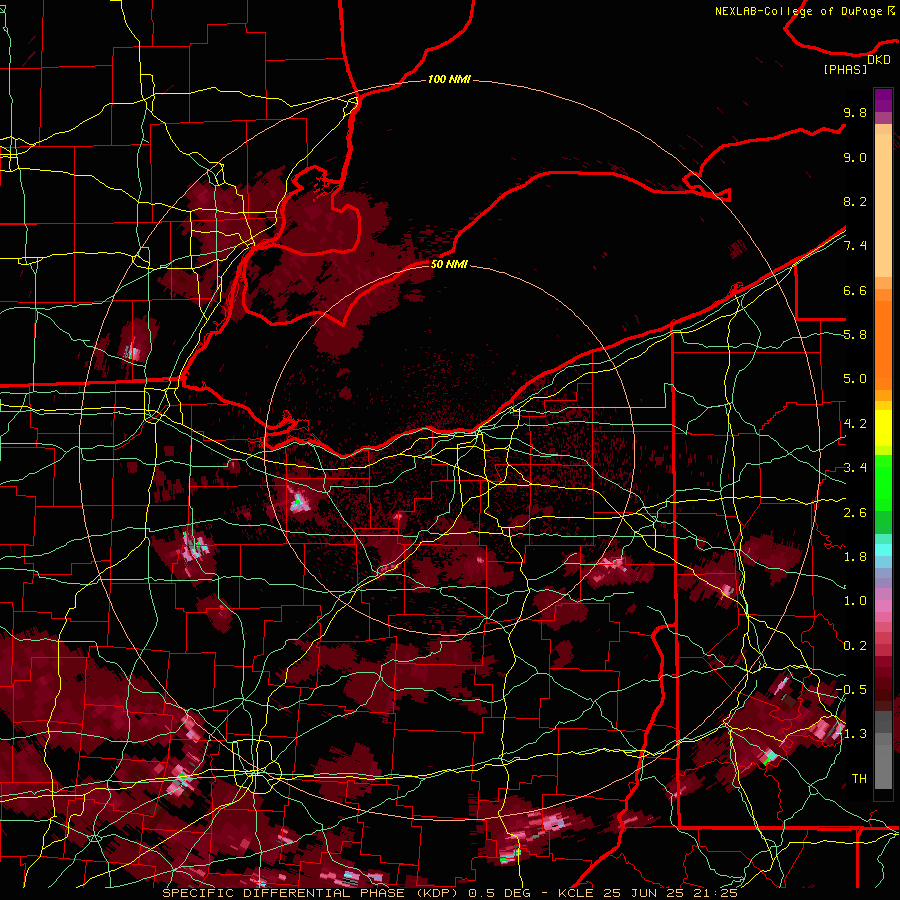Pick the yellow segment of the color bar
The image size is (900, 900).
(883, 428)
